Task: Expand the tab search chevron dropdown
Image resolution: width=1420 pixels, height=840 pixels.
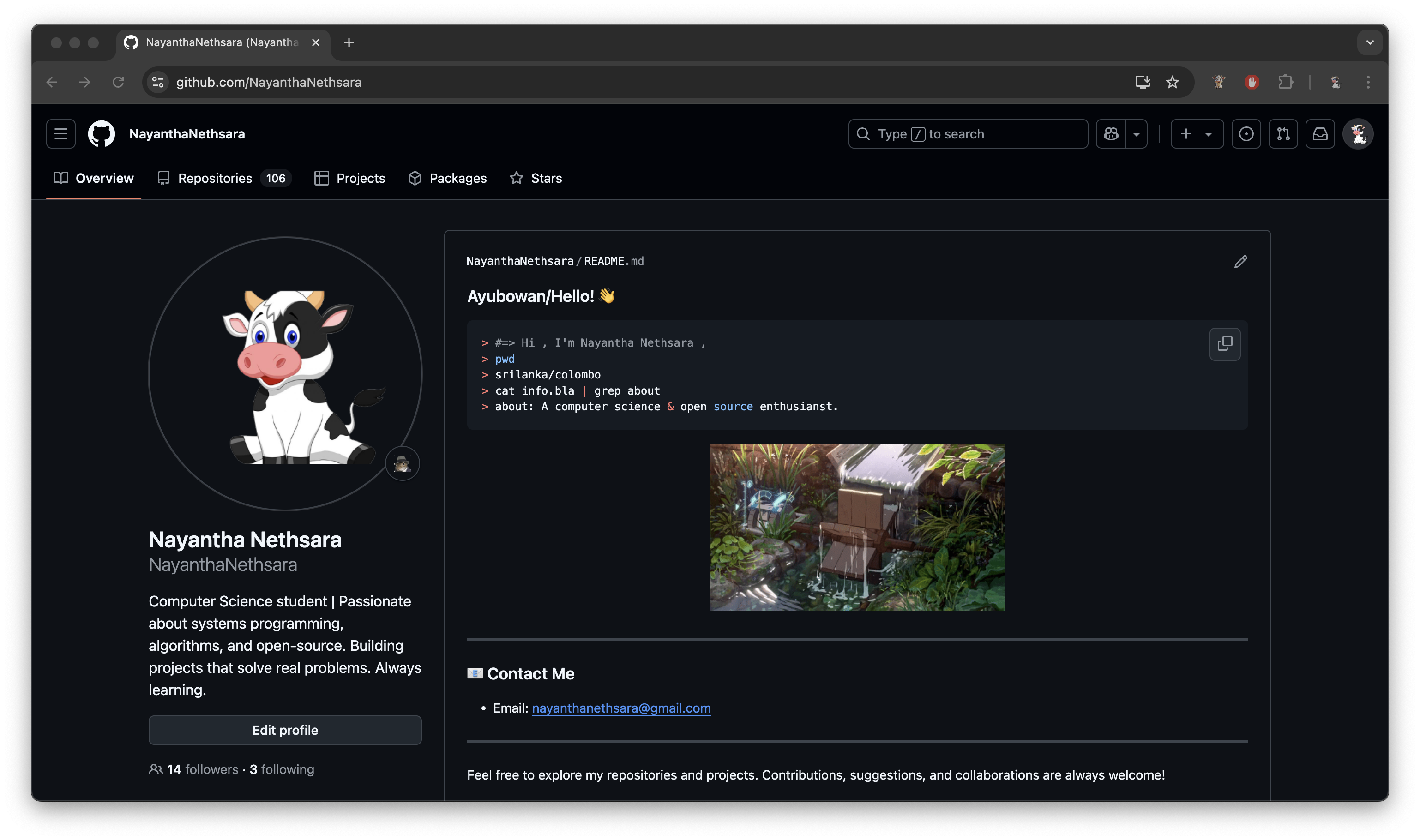Action: (x=1369, y=42)
